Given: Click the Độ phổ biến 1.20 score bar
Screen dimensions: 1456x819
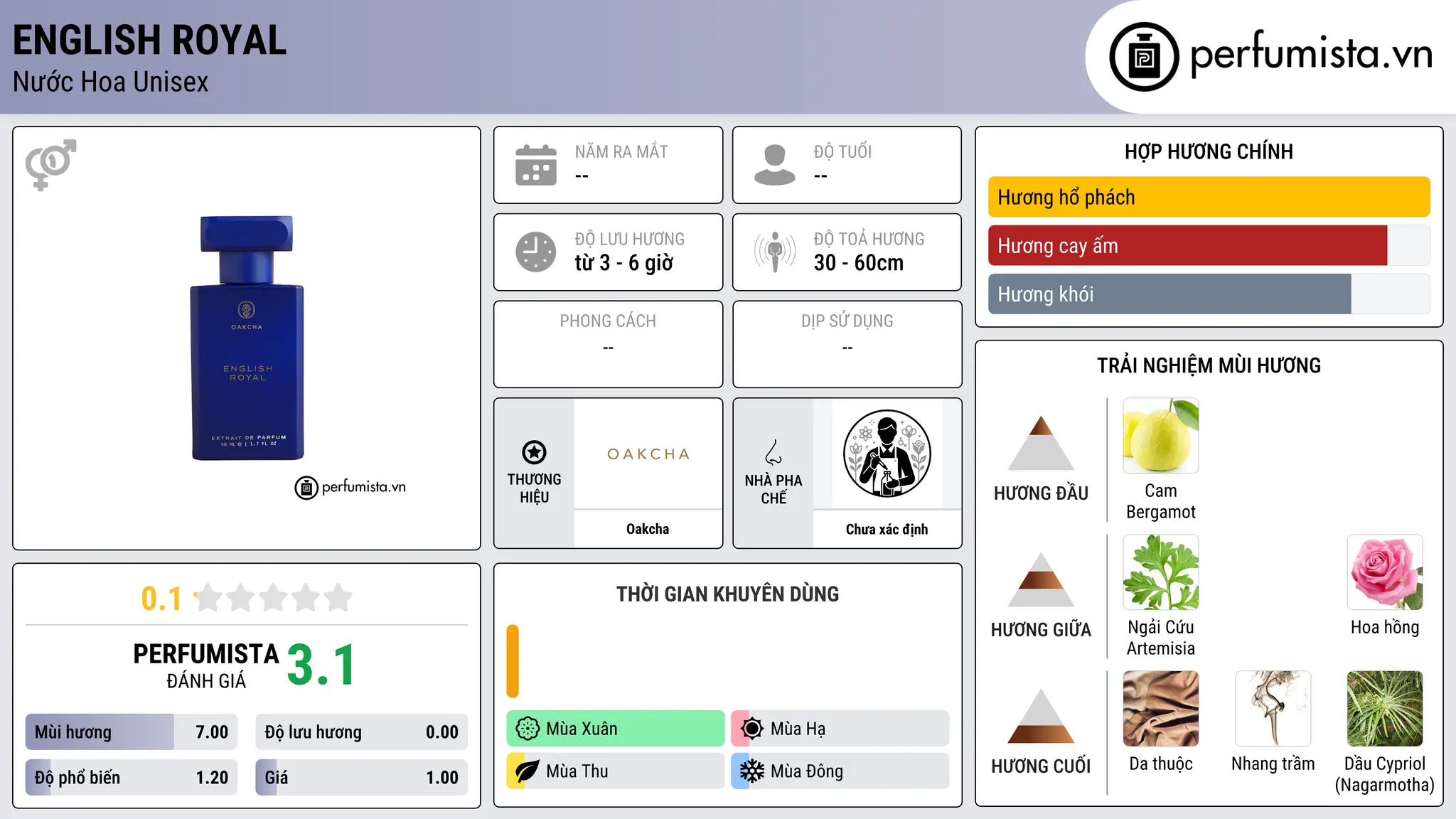Looking at the screenshot, I should [132, 777].
